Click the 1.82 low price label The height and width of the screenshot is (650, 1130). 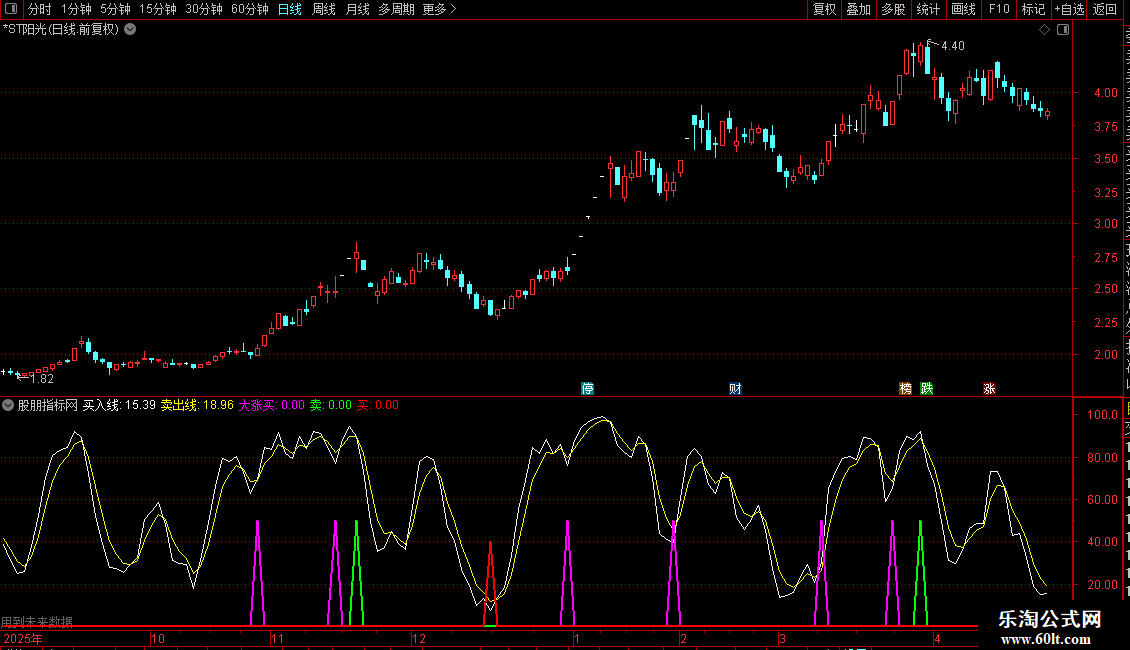pyautogui.click(x=42, y=379)
